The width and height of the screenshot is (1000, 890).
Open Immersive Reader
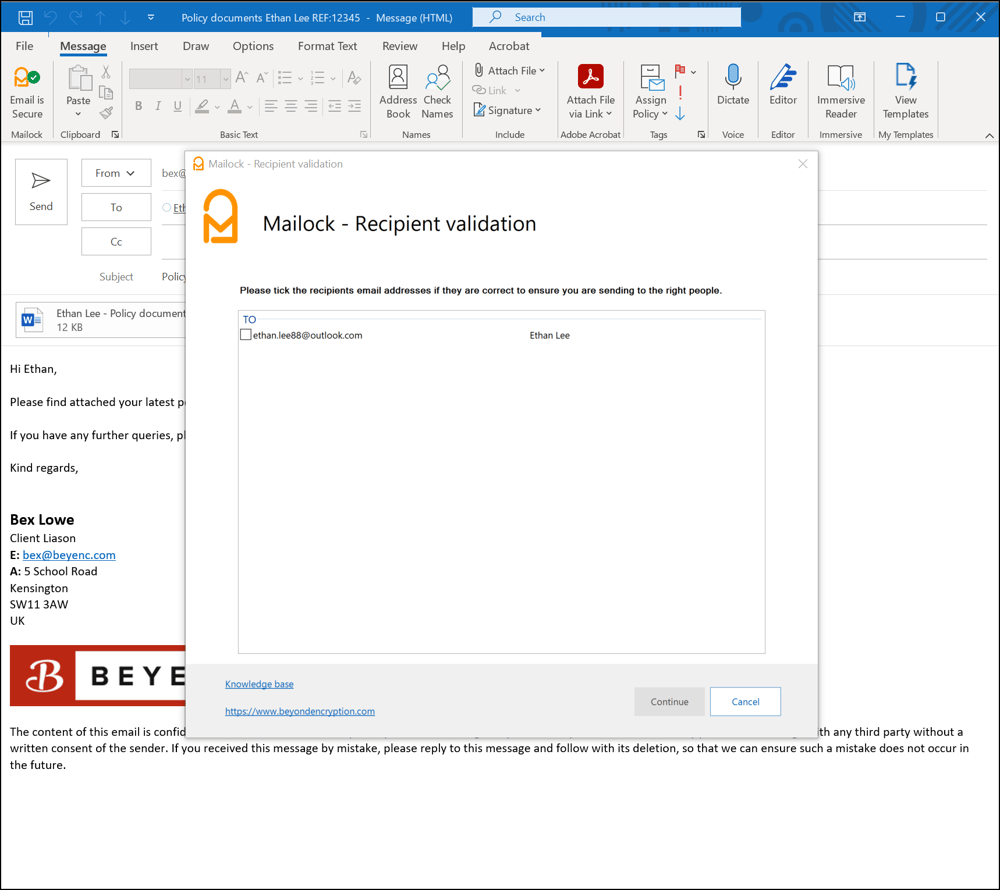point(840,90)
